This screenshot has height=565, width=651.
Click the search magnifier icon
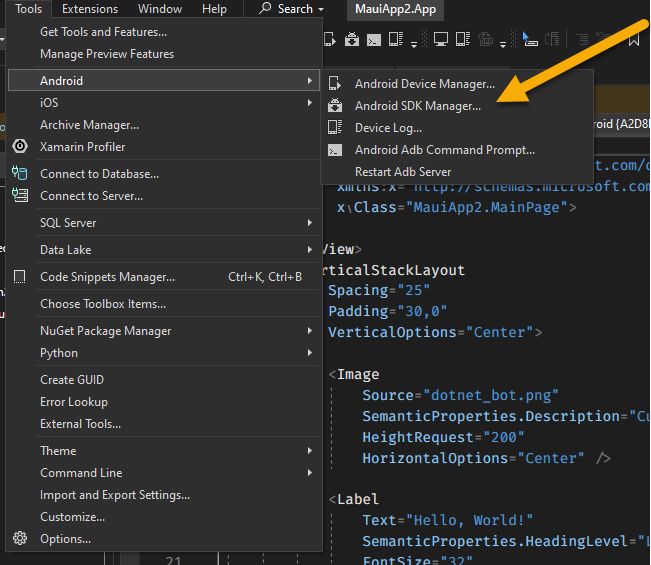[x=264, y=8]
